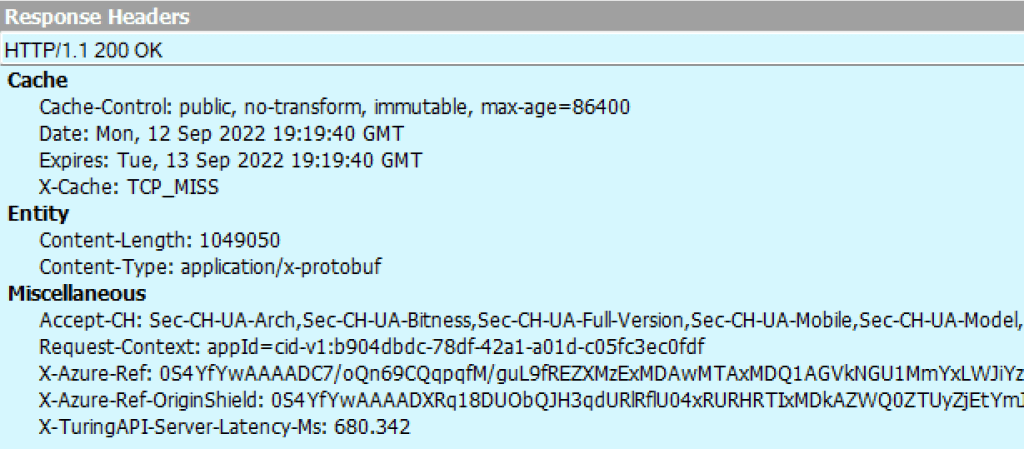
Task: Select the Cache-Control header line
Action: pos(335,107)
